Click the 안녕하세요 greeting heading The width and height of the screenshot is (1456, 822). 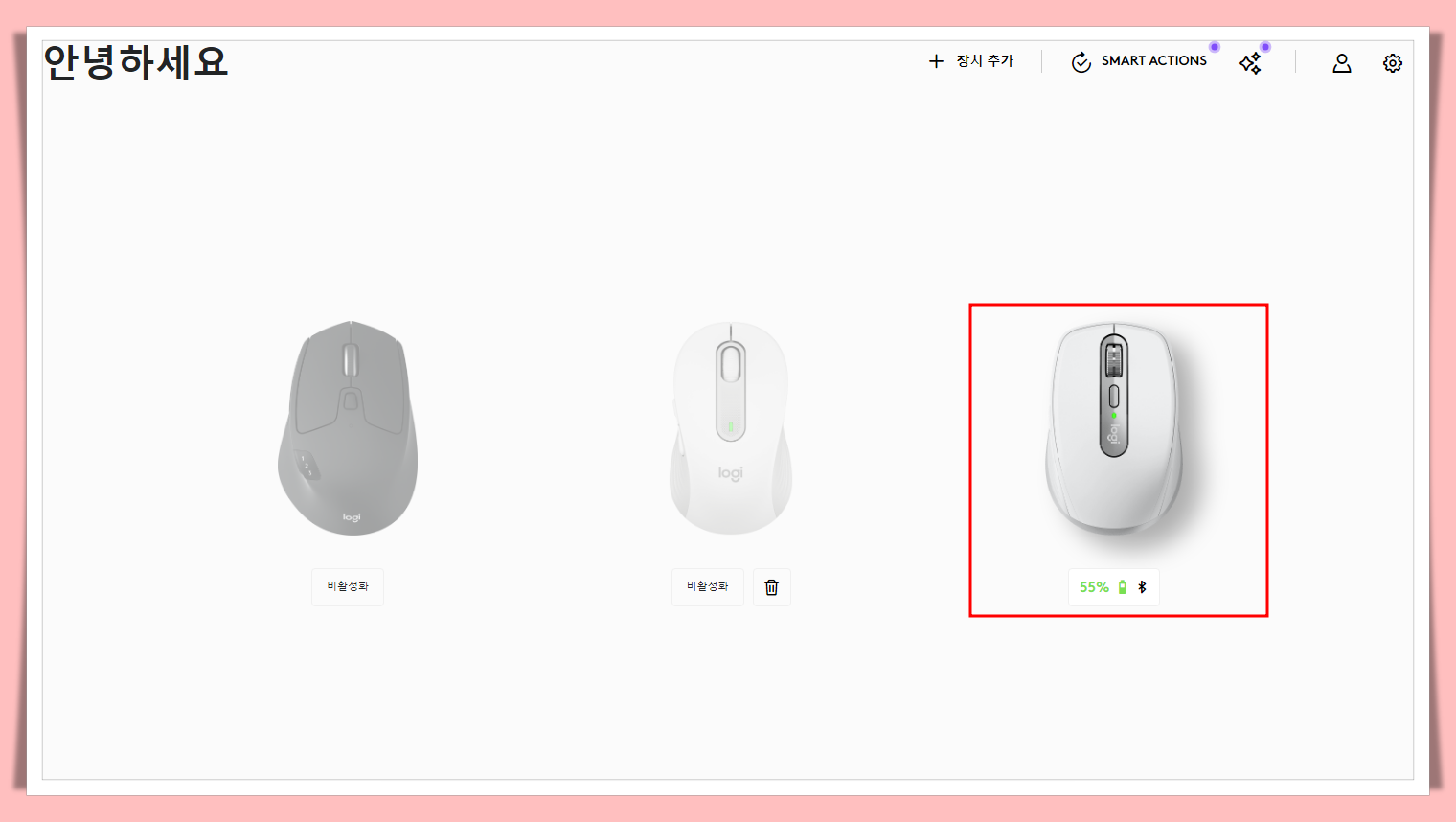pyautogui.click(x=136, y=62)
